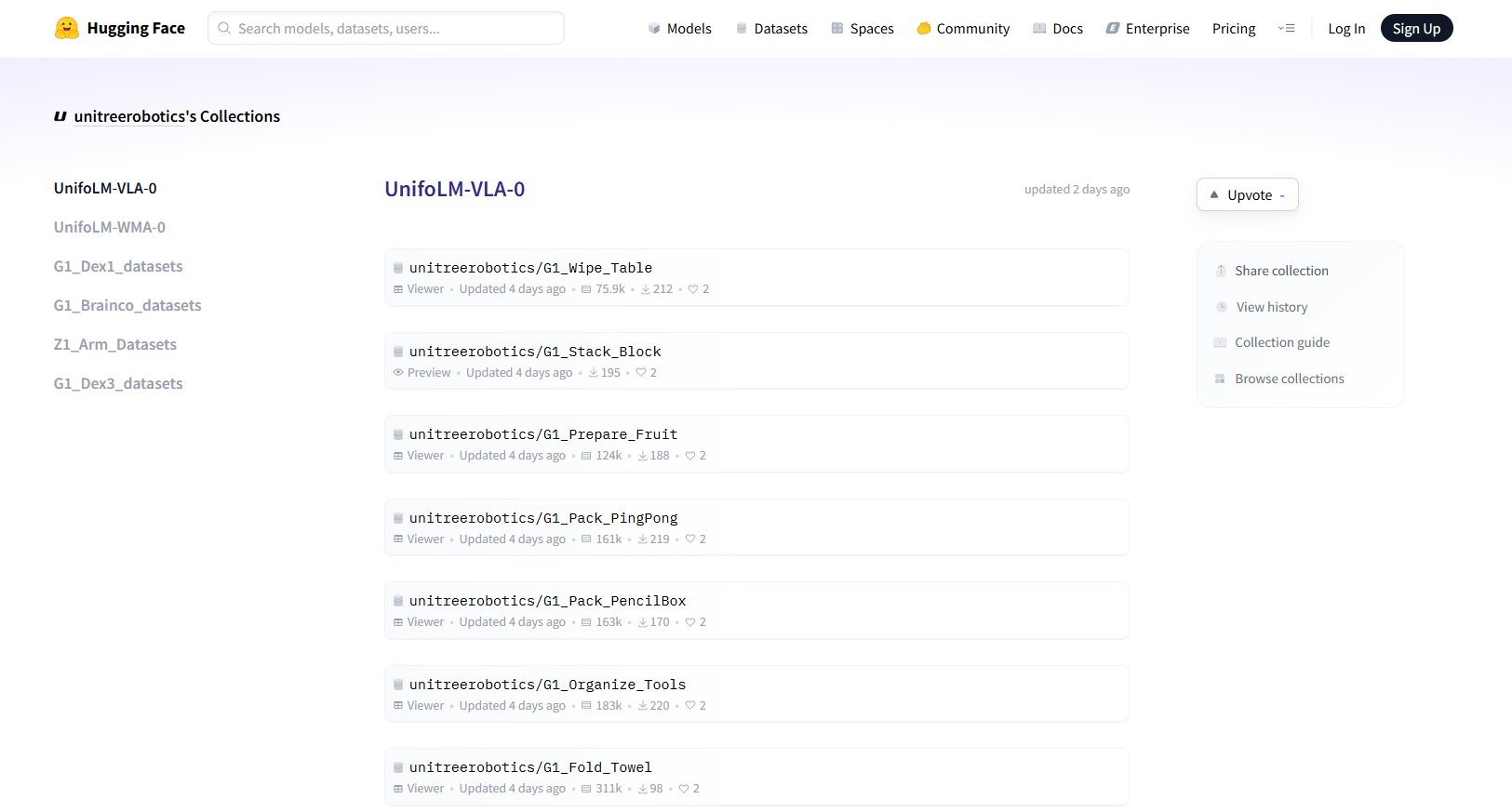Open the Z1_Arm_Datasets collection
Screen dimensions: 1512x812
click(x=115, y=344)
